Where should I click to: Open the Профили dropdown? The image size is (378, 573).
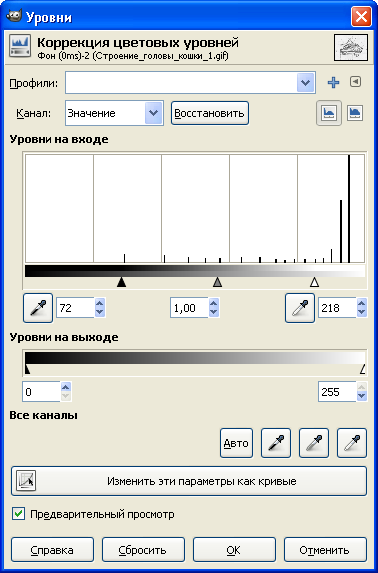190,83
